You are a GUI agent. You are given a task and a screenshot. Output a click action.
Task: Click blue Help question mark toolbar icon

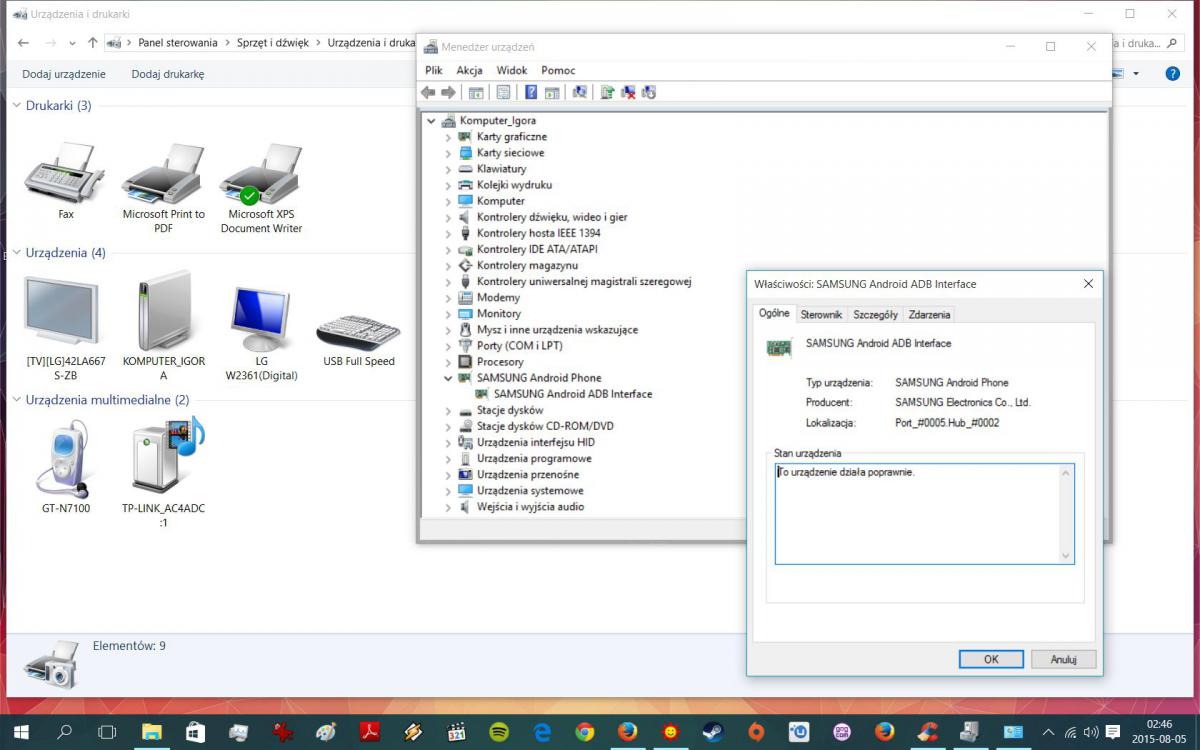(x=531, y=92)
